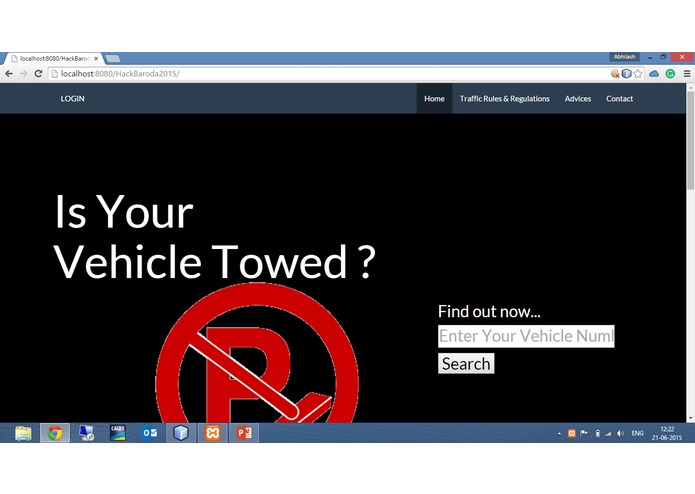The height and width of the screenshot is (494, 695).
Task: Click the Search button
Action: click(x=466, y=364)
